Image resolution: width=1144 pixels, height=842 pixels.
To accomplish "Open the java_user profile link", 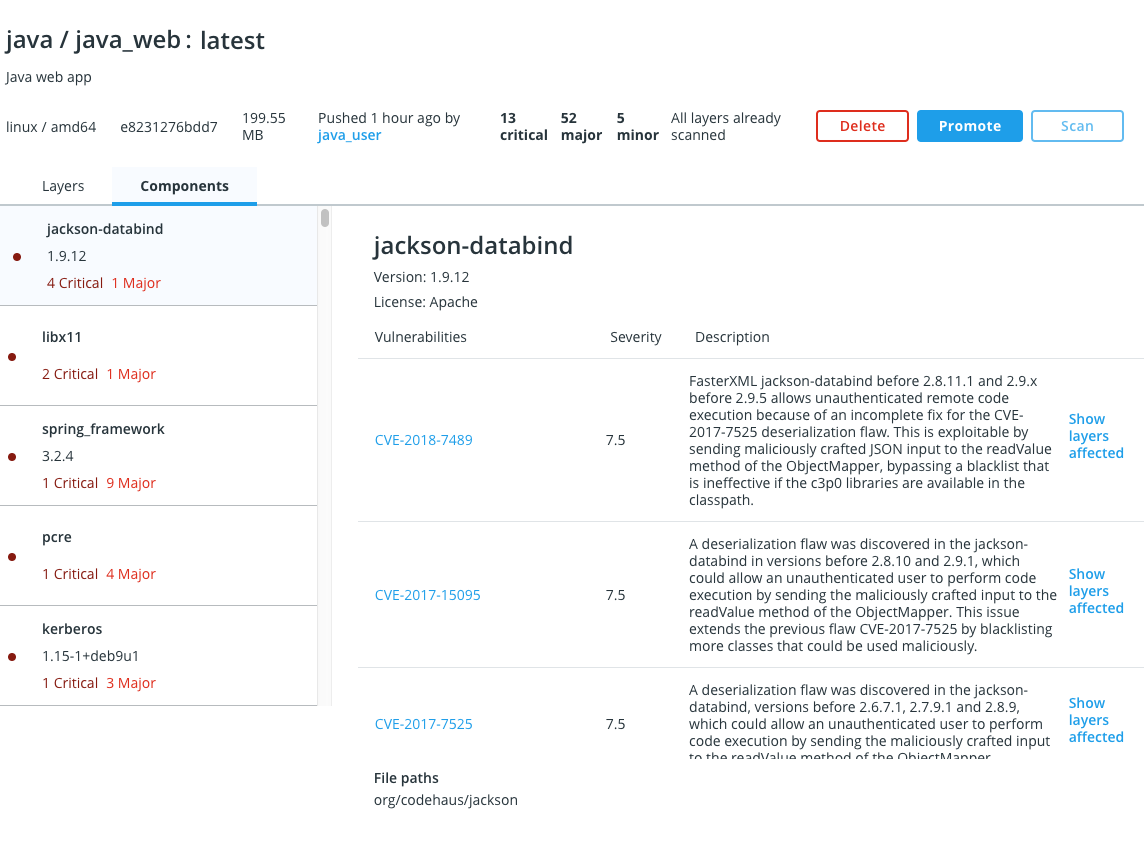I will [x=349, y=135].
